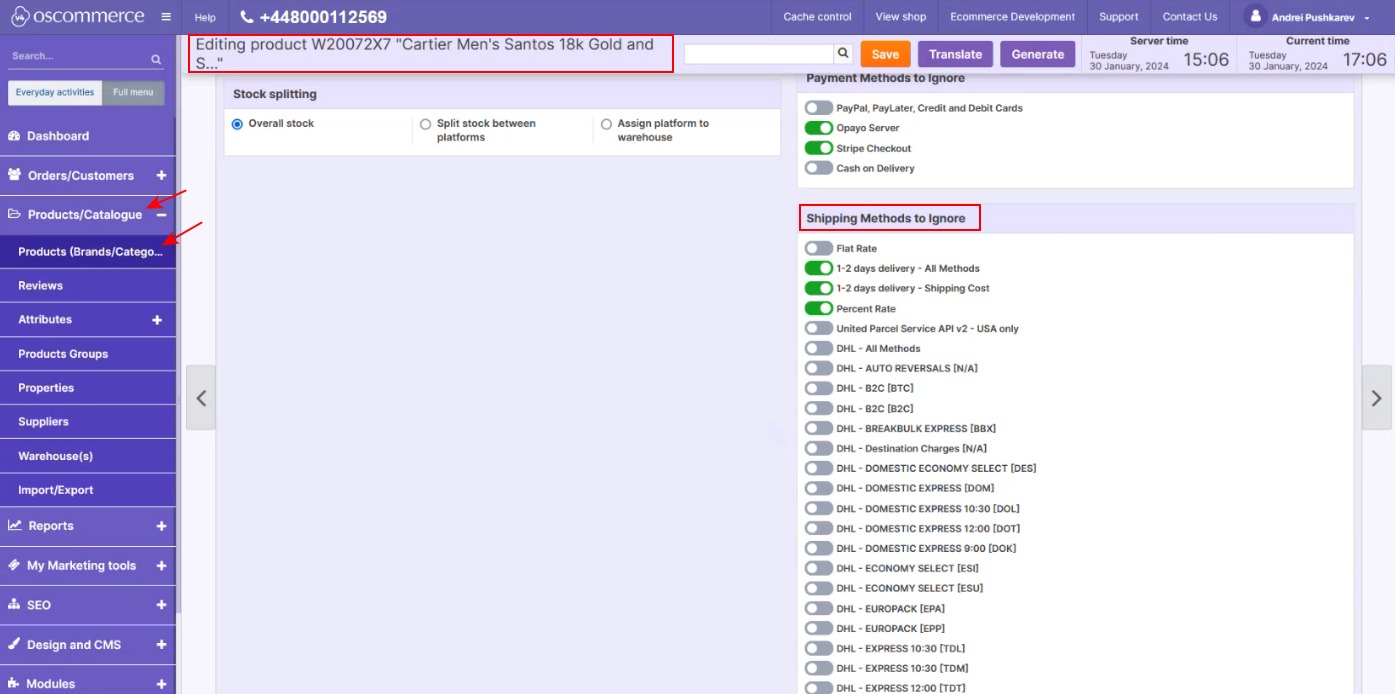1395x694 pixels.
Task: Click the Translate button
Action: [955, 54]
